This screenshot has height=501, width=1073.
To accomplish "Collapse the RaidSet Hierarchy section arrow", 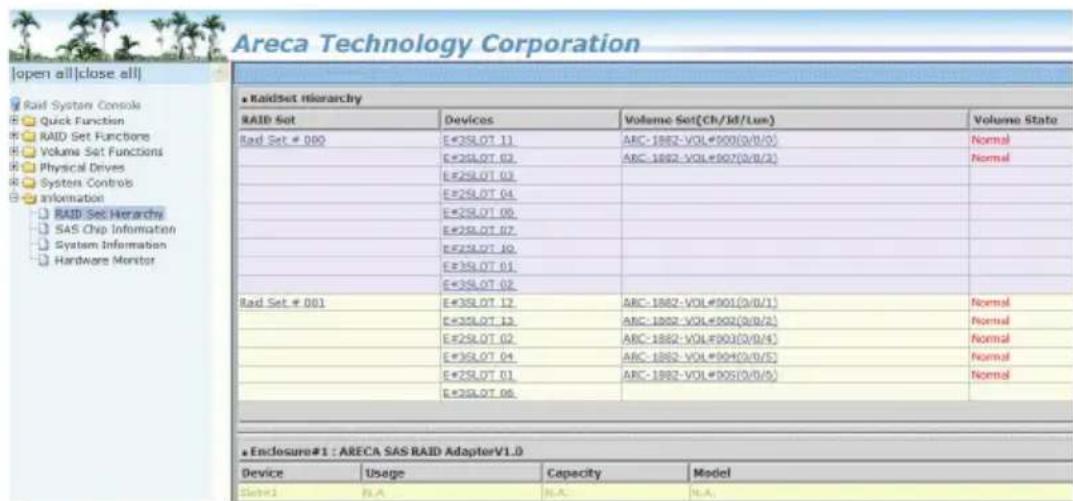I will (x=244, y=100).
